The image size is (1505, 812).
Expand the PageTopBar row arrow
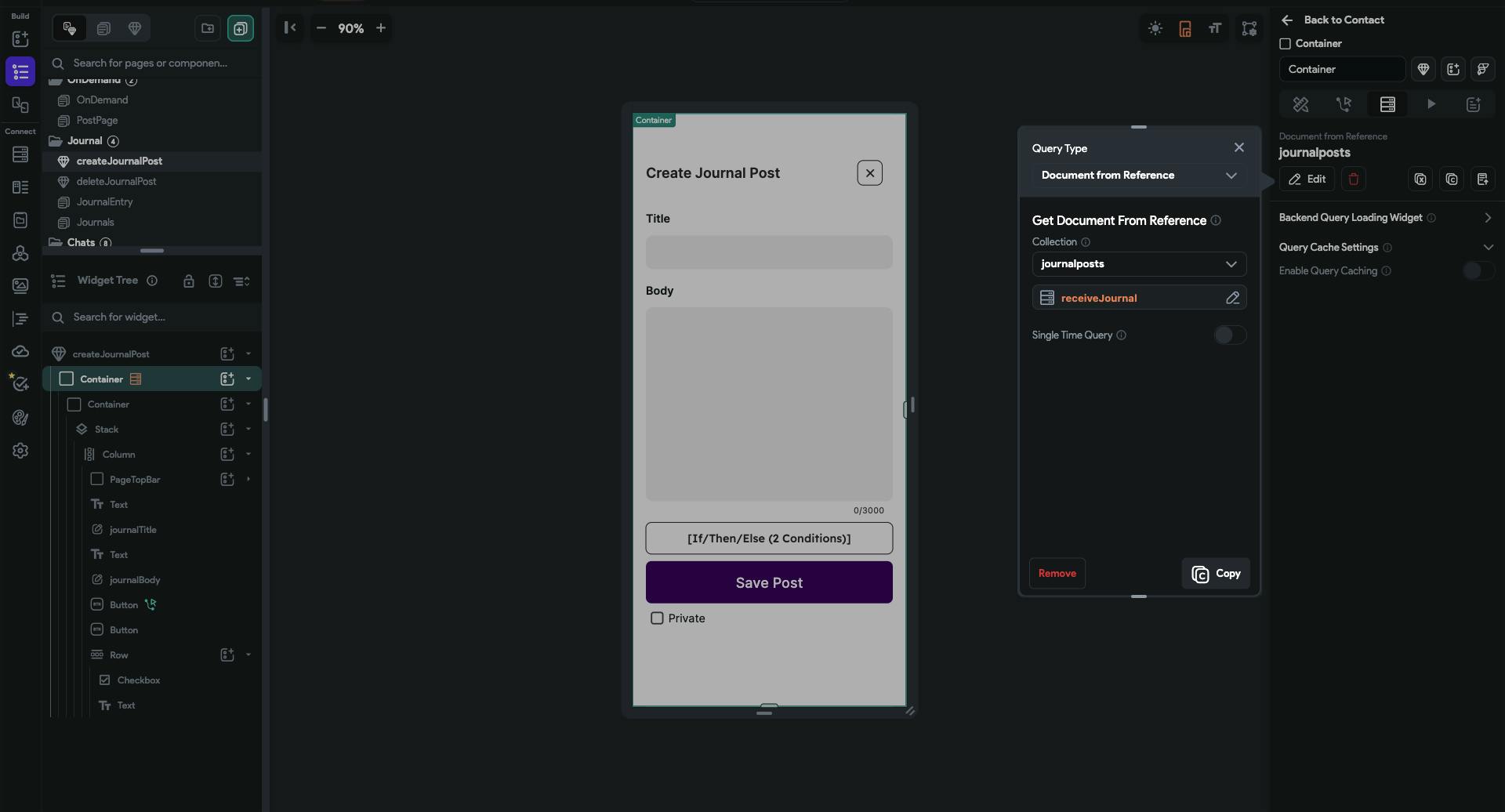coord(248,480)
